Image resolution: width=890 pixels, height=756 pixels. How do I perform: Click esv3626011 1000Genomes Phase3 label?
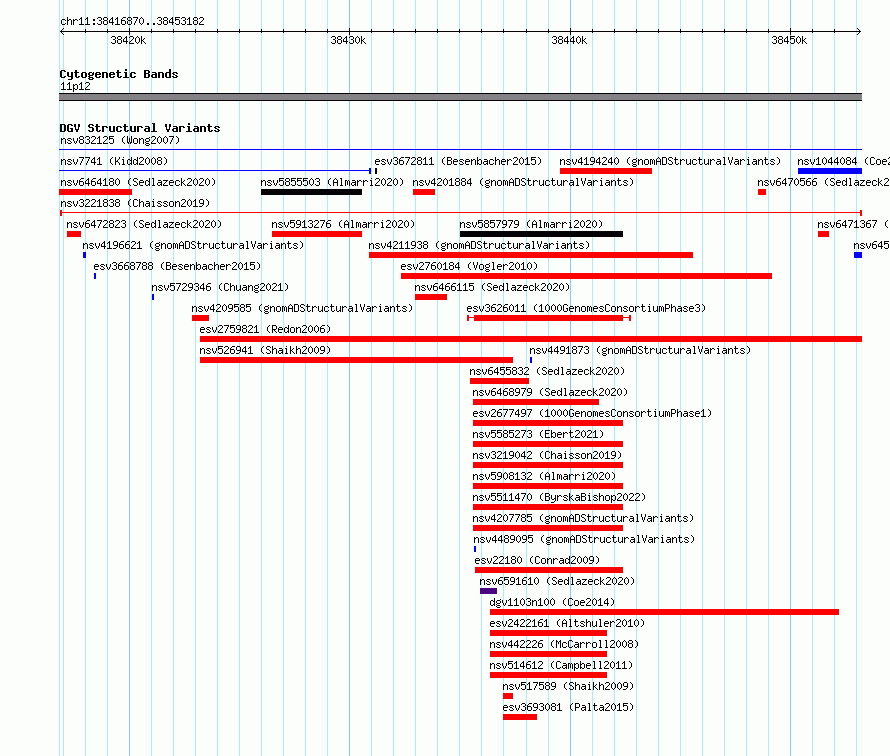pos(586,308)
